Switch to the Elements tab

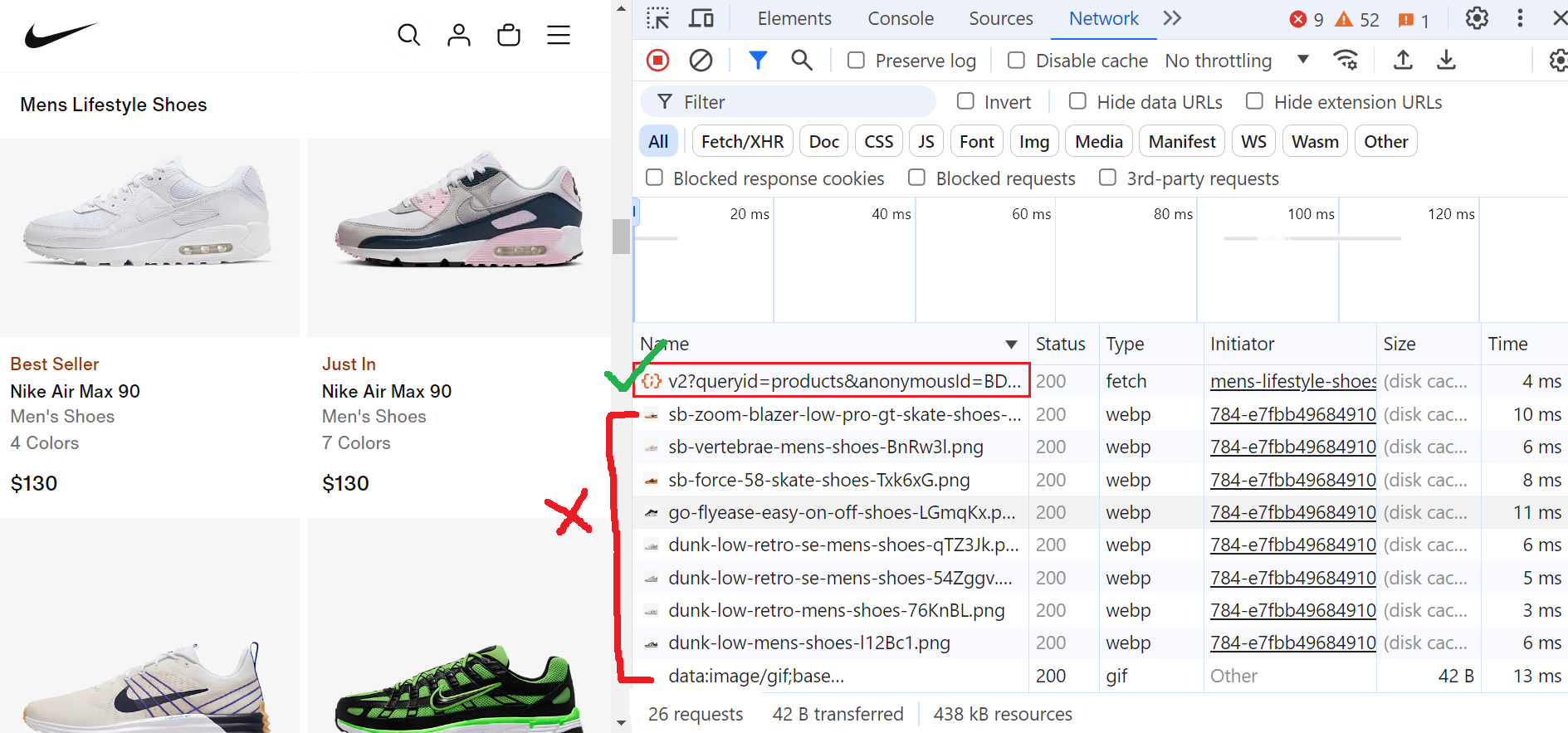(x=794, y=18)
